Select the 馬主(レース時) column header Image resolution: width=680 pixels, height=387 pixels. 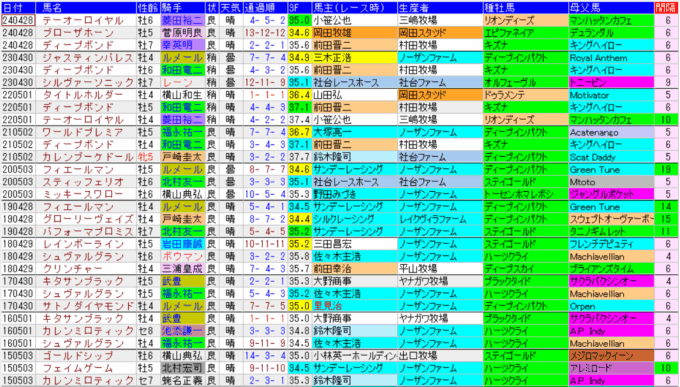(x=354, y=7)
